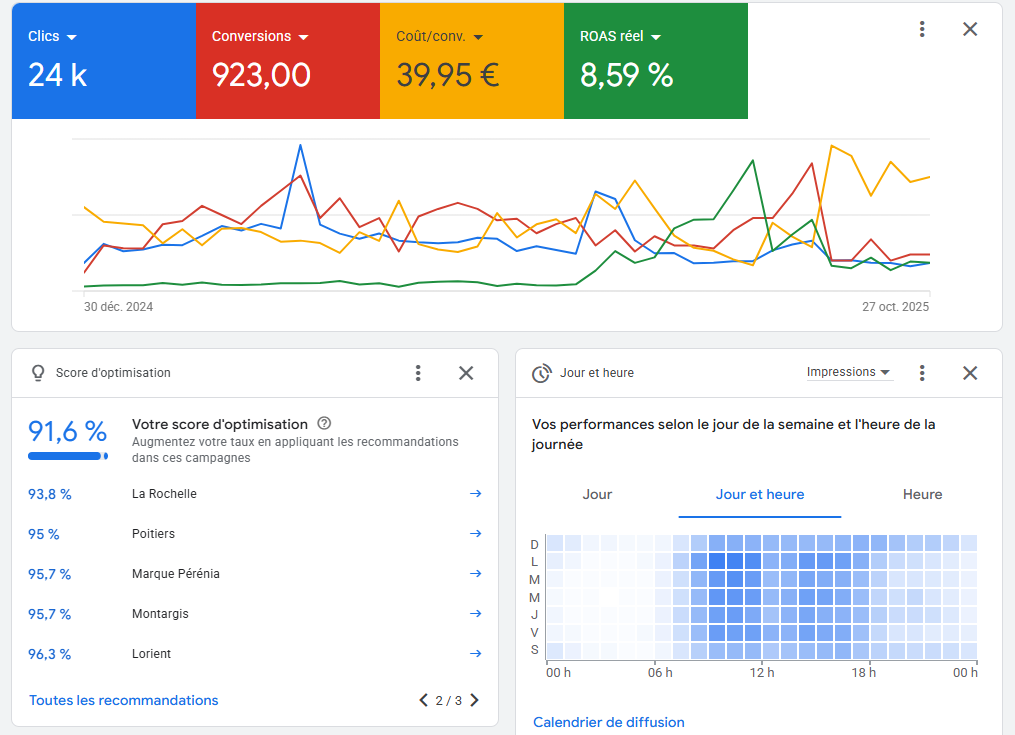
Task: Click Lorient campaign name
Action: point(151,653)
